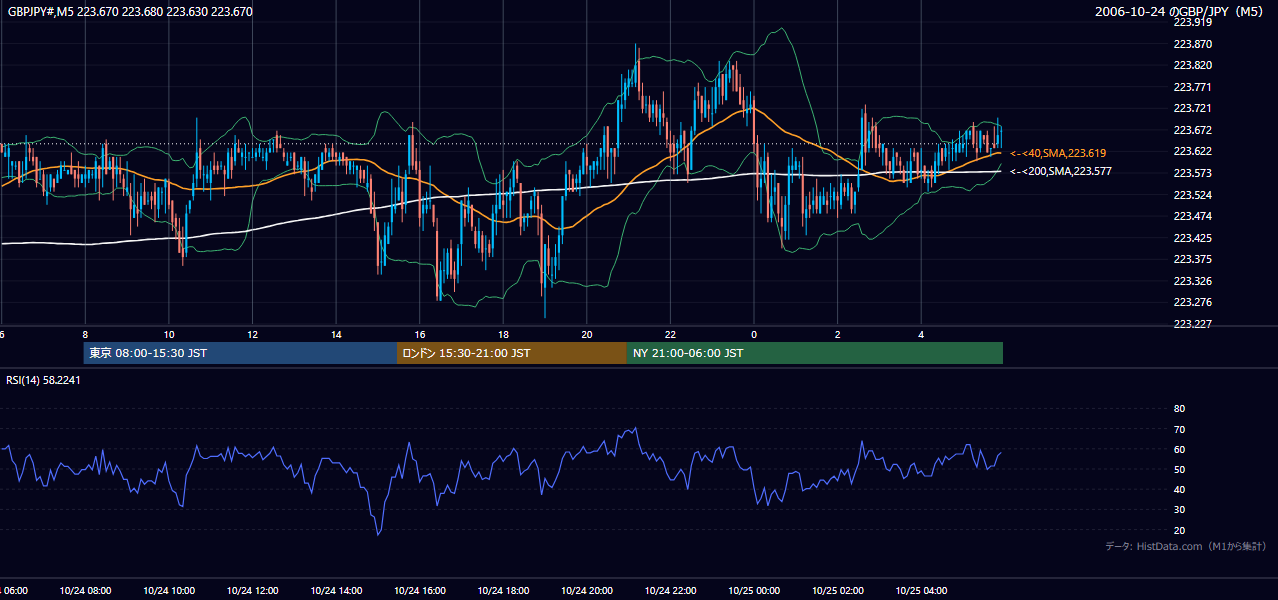Click price axis value 223.672
The height and width of the screenshot is (600, 1278).
tap(1192, 130)
